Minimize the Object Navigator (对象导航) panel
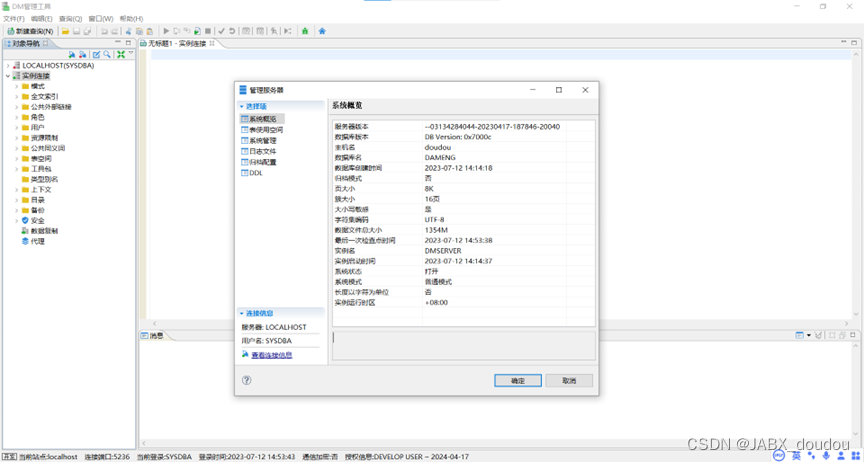This screenshot has height=462, width=864. (117, 42)
